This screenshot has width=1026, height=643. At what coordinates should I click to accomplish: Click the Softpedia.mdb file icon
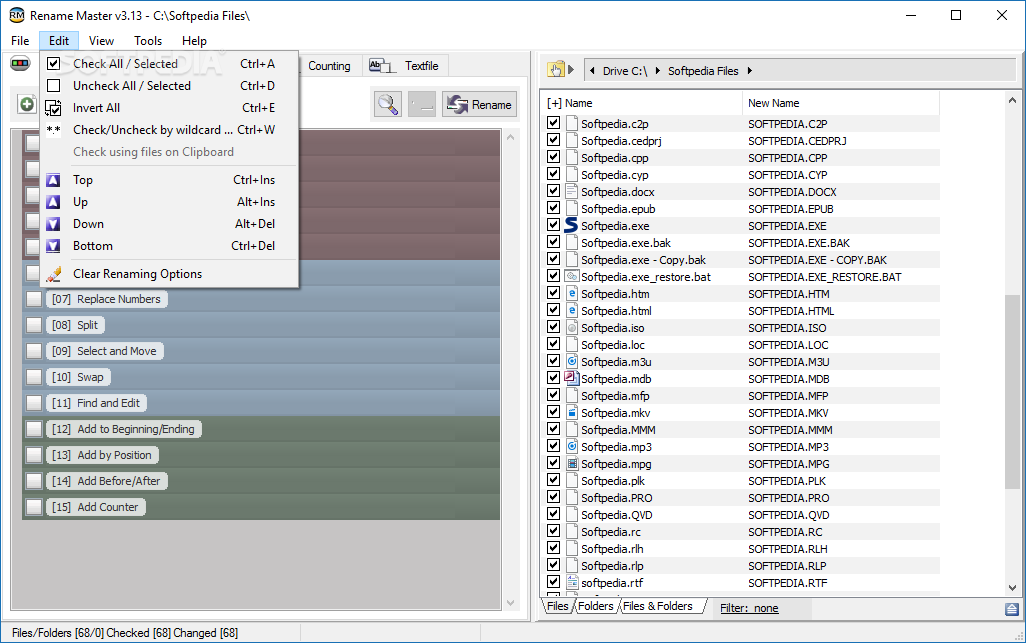571,378
